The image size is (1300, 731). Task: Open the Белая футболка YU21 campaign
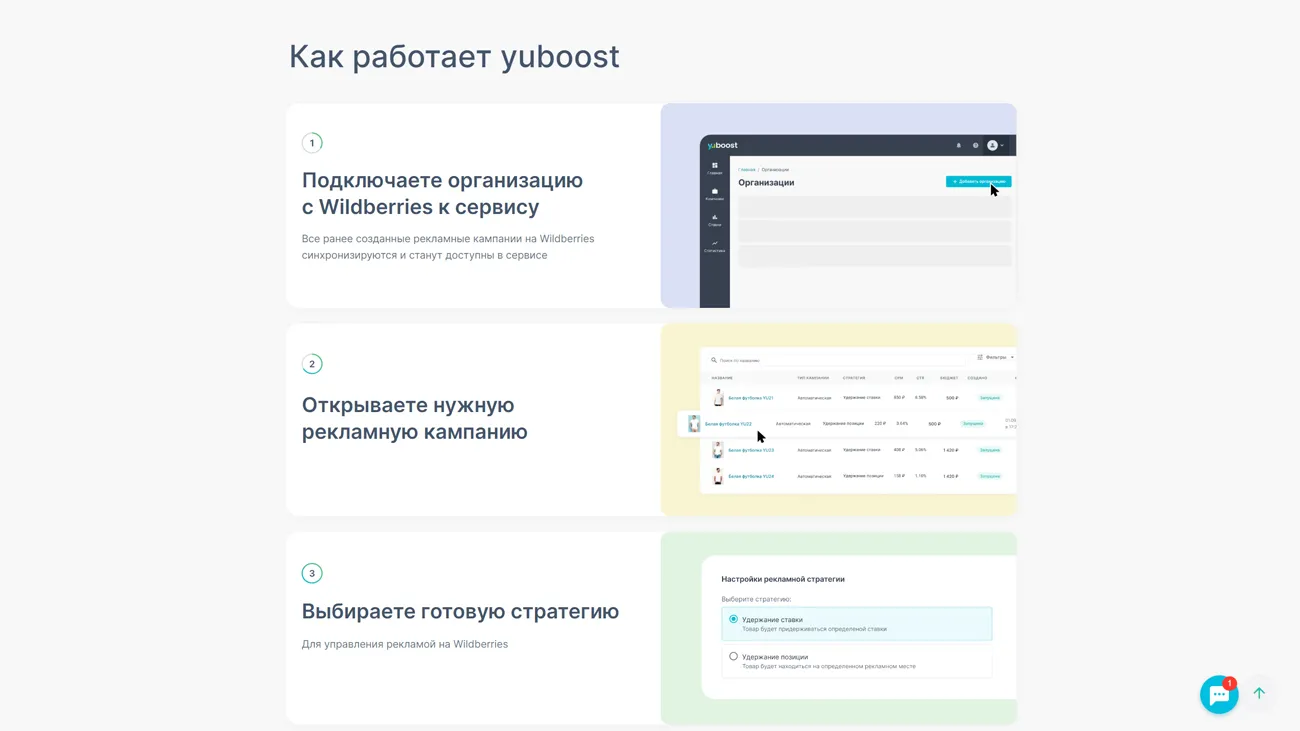(x=750, y=398)
